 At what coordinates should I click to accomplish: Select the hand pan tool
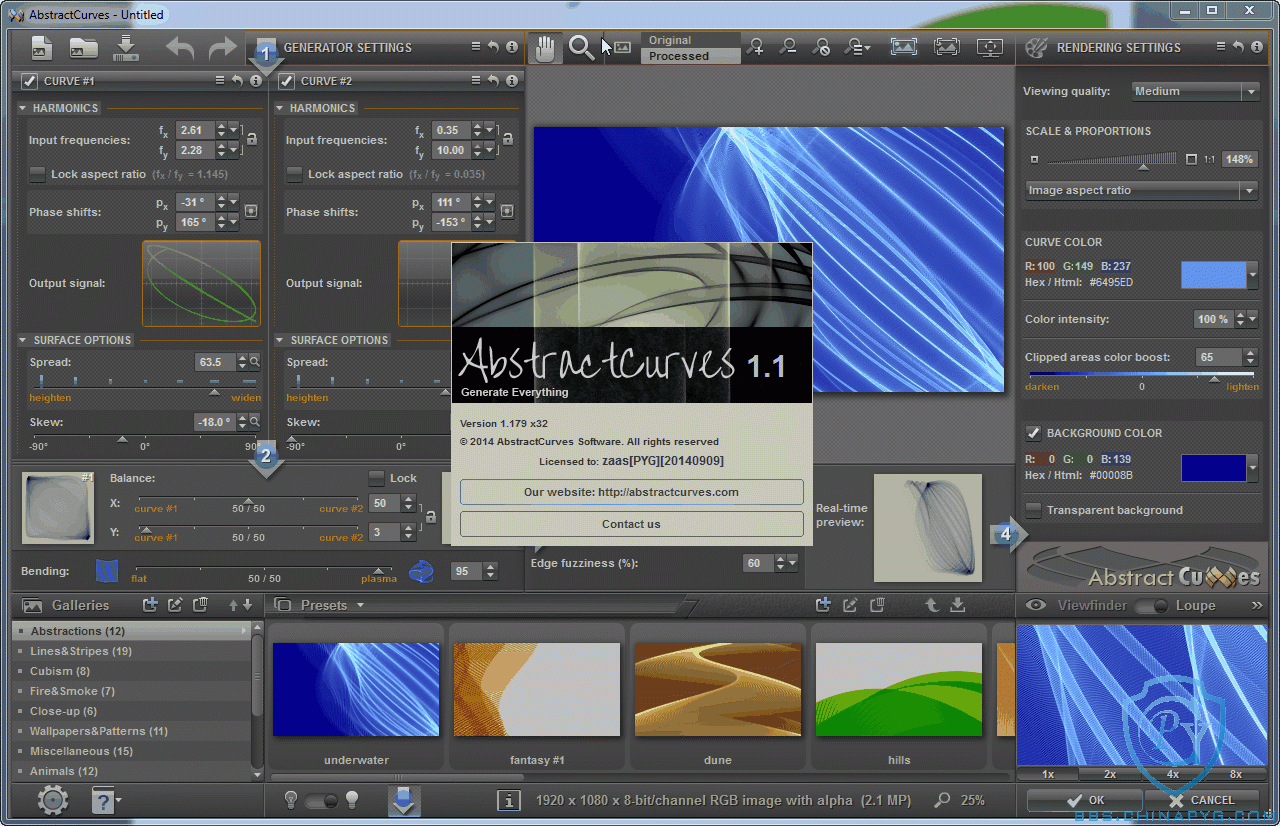point(546,47)
